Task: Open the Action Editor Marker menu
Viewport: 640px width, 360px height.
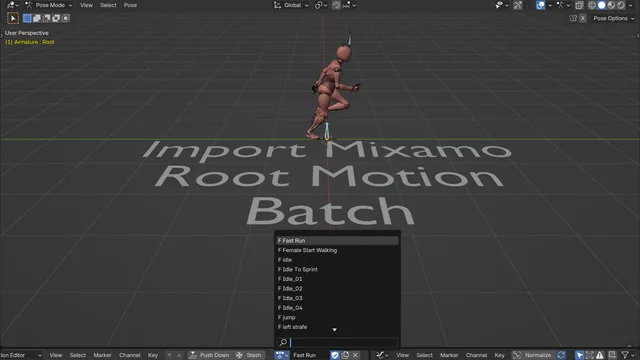Action: [102, 355]
